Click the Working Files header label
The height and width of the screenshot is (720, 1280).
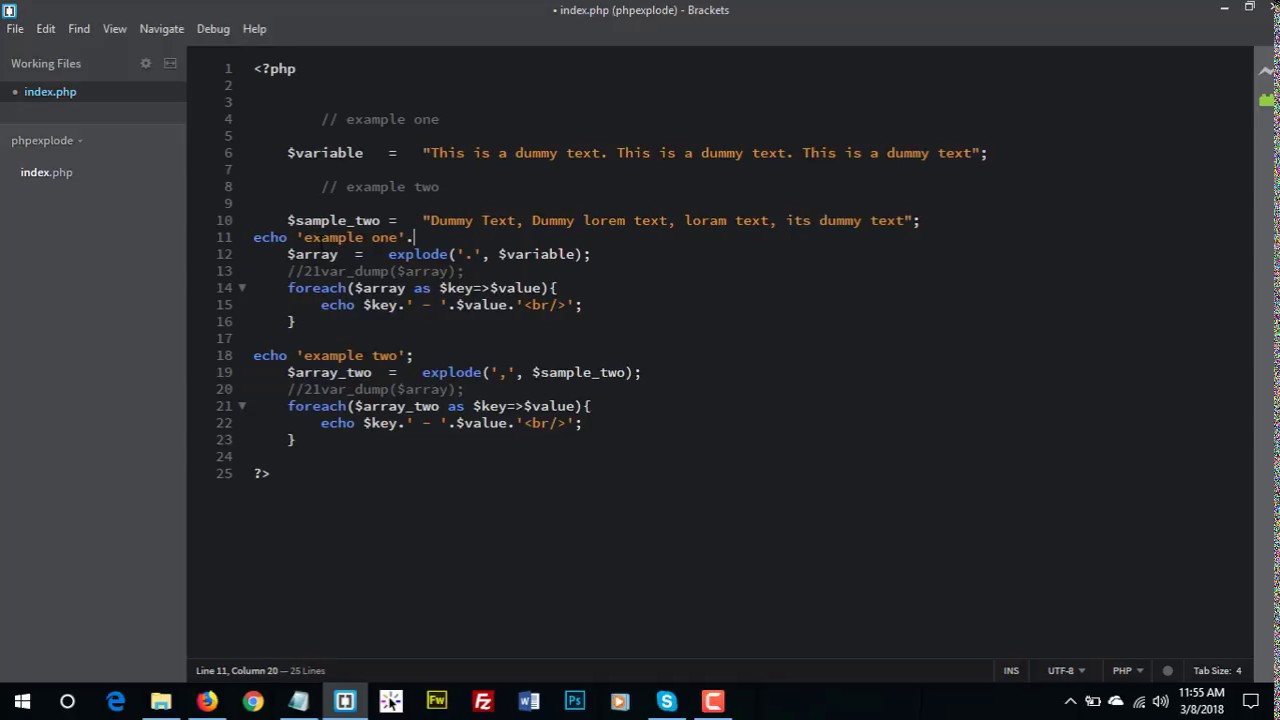pyautogui.click(x=46, y=63)
